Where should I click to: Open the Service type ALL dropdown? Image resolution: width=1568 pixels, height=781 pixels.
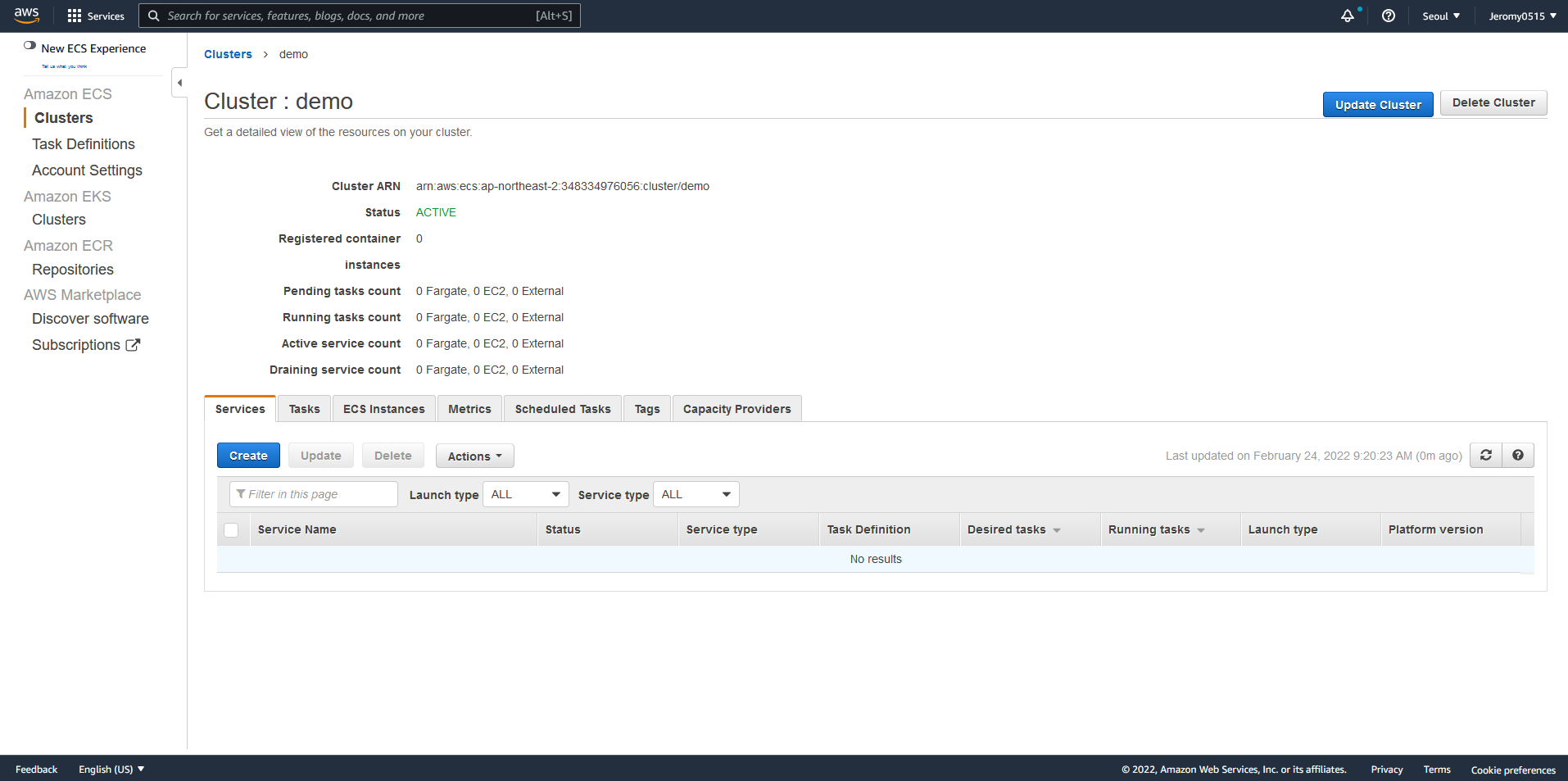click(696, 494)
